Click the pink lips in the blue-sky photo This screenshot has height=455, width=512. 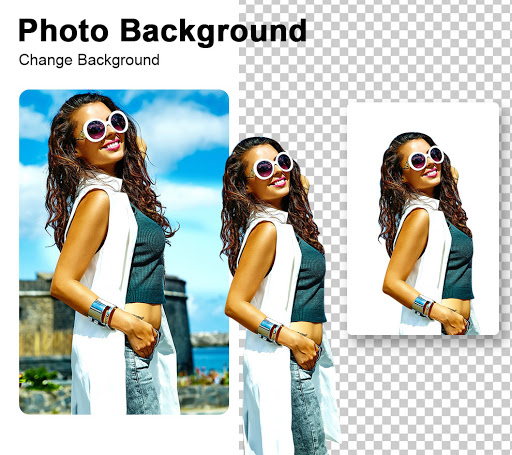click(112, 145)
